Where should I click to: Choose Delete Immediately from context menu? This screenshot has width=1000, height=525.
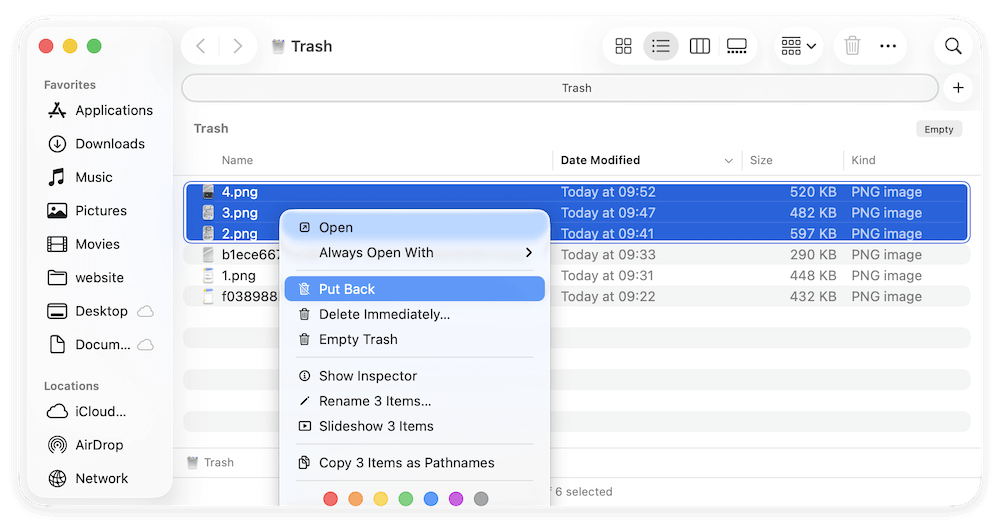pyautogui.click(x=415, y=314)
